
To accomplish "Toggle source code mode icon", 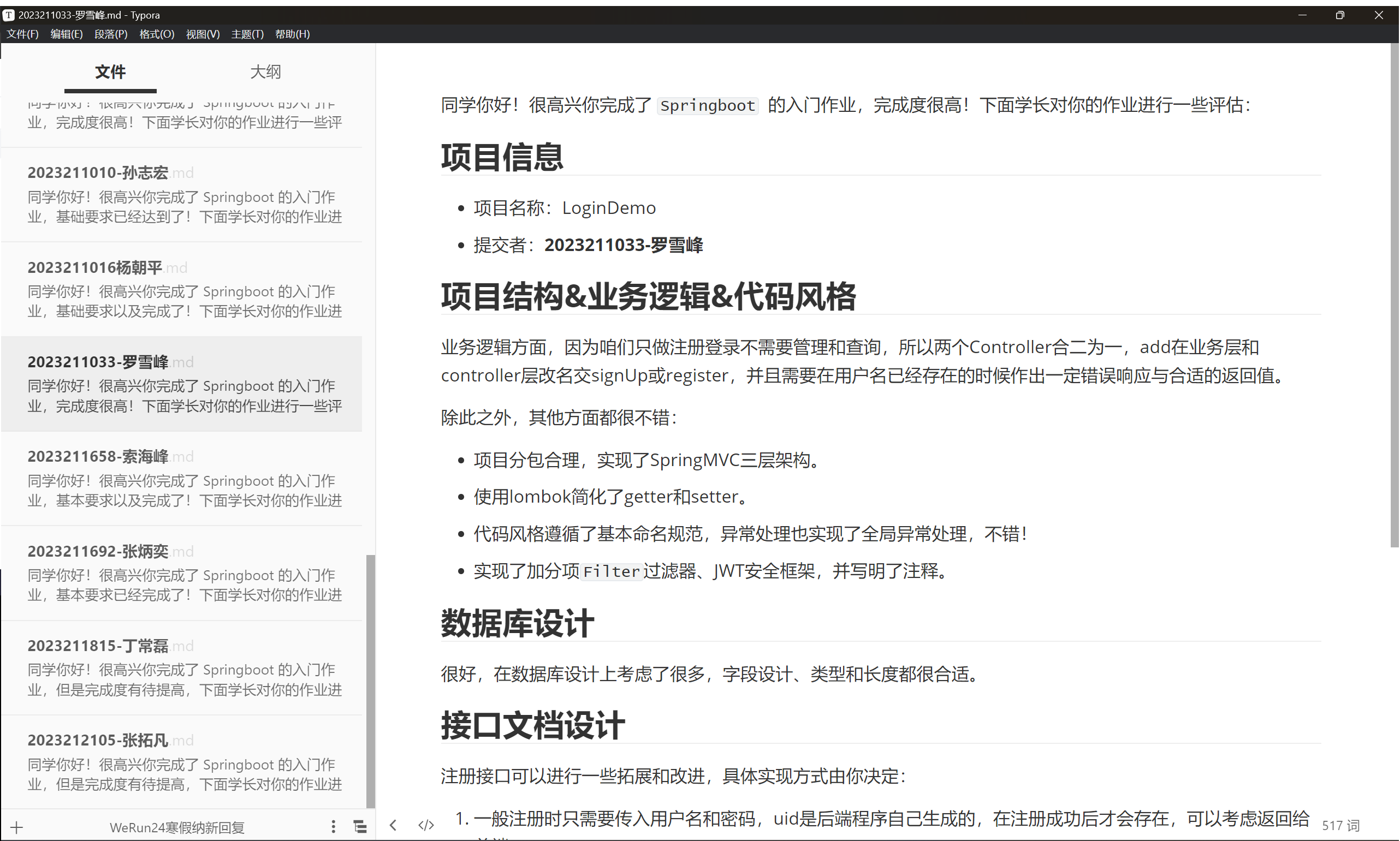I will [x=426, y=825].
